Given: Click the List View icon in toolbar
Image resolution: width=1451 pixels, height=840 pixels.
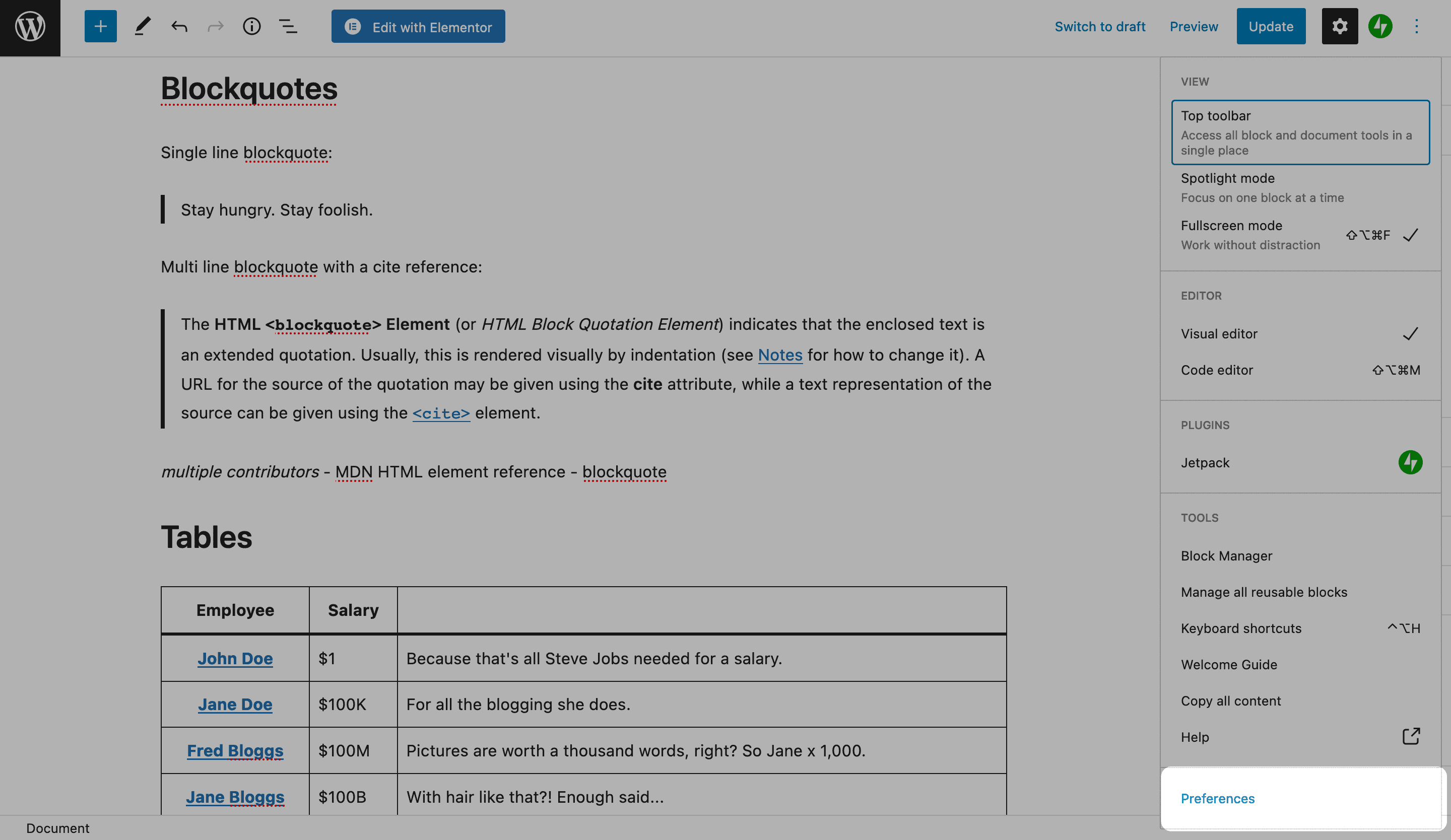Looking at the screenshot, I should [289, 26].
